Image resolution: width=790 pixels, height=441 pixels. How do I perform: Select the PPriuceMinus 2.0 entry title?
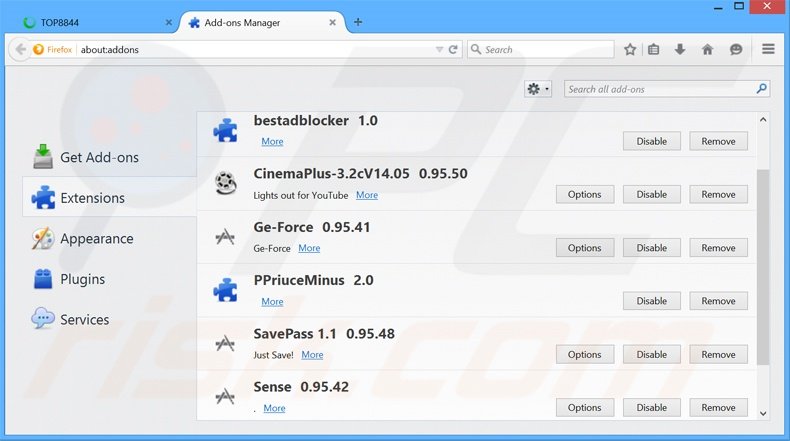click(x=313, y=280)
